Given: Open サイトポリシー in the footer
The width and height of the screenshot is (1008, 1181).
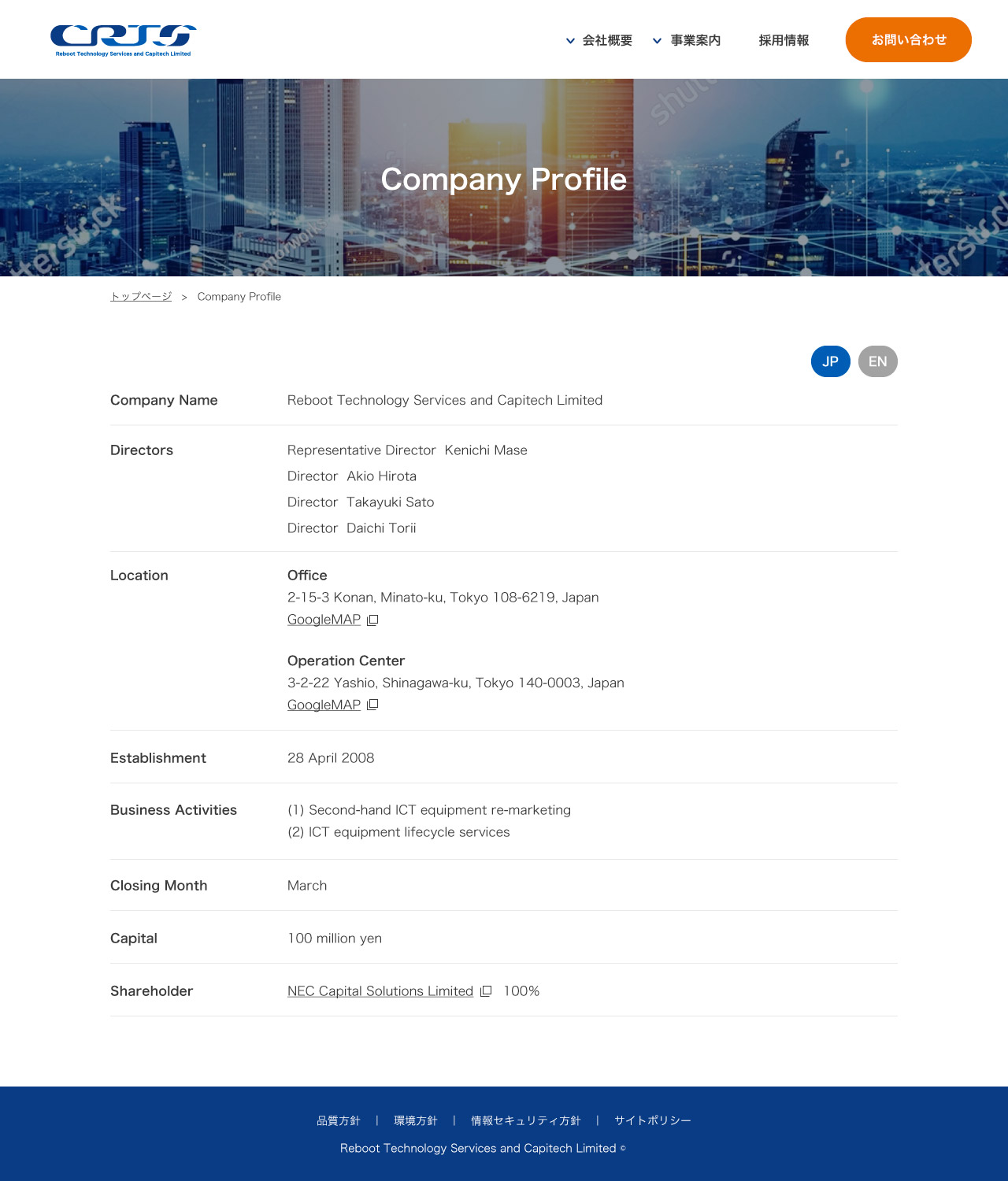Looking at the screenshot, I should click(x=652, y=1120).
